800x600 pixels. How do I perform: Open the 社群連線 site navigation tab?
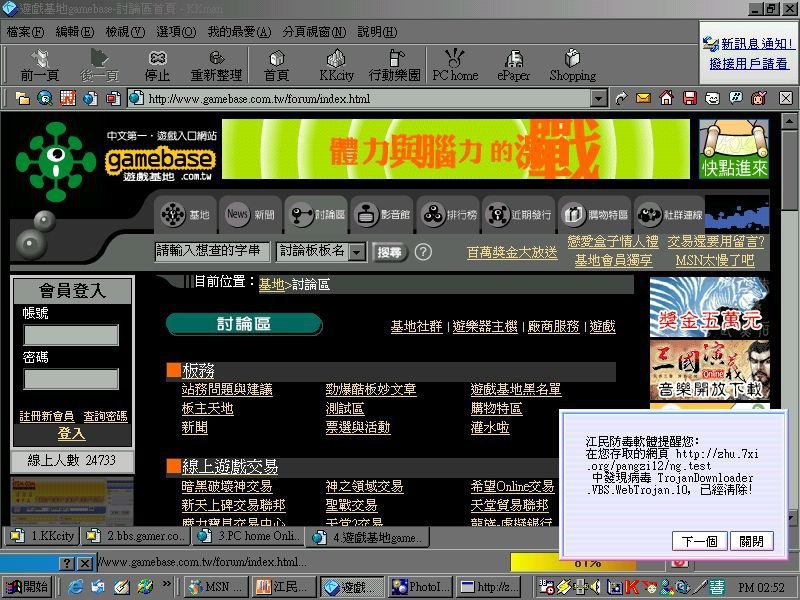670,214
